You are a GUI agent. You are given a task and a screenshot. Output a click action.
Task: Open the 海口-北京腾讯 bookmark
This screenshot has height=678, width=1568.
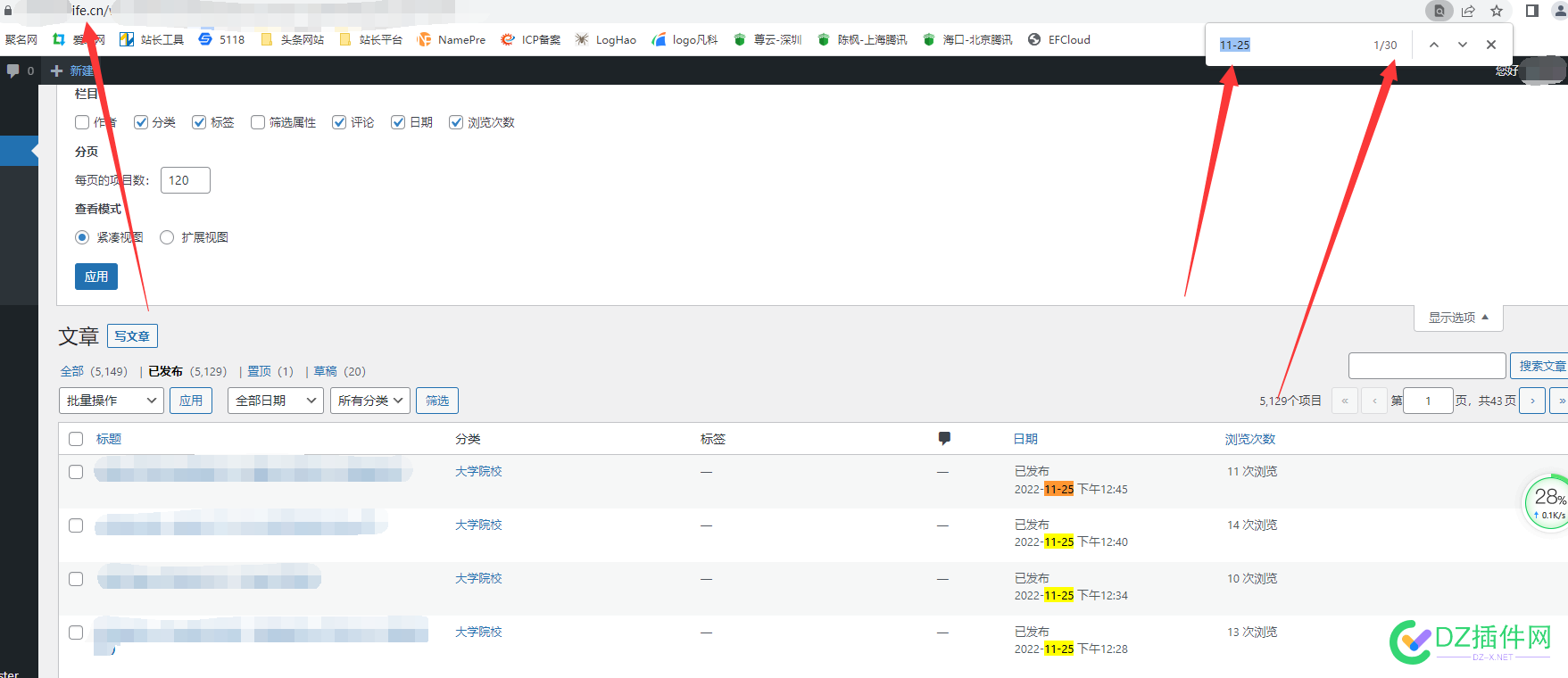(x=968, y=39)
